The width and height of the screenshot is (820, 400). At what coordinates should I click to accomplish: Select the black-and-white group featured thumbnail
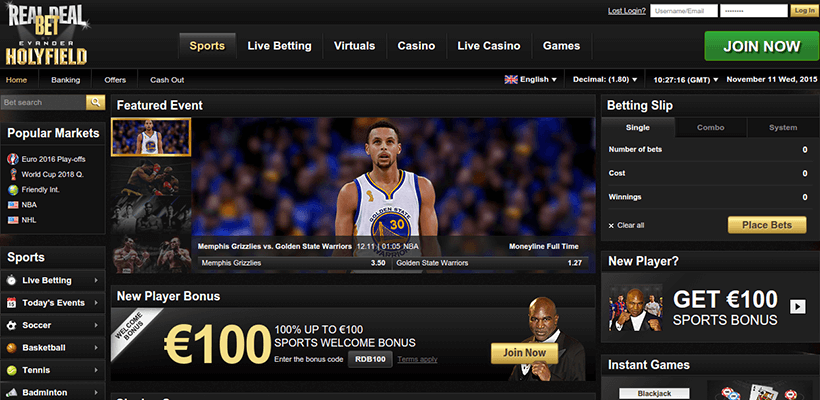tap(151, 215)
